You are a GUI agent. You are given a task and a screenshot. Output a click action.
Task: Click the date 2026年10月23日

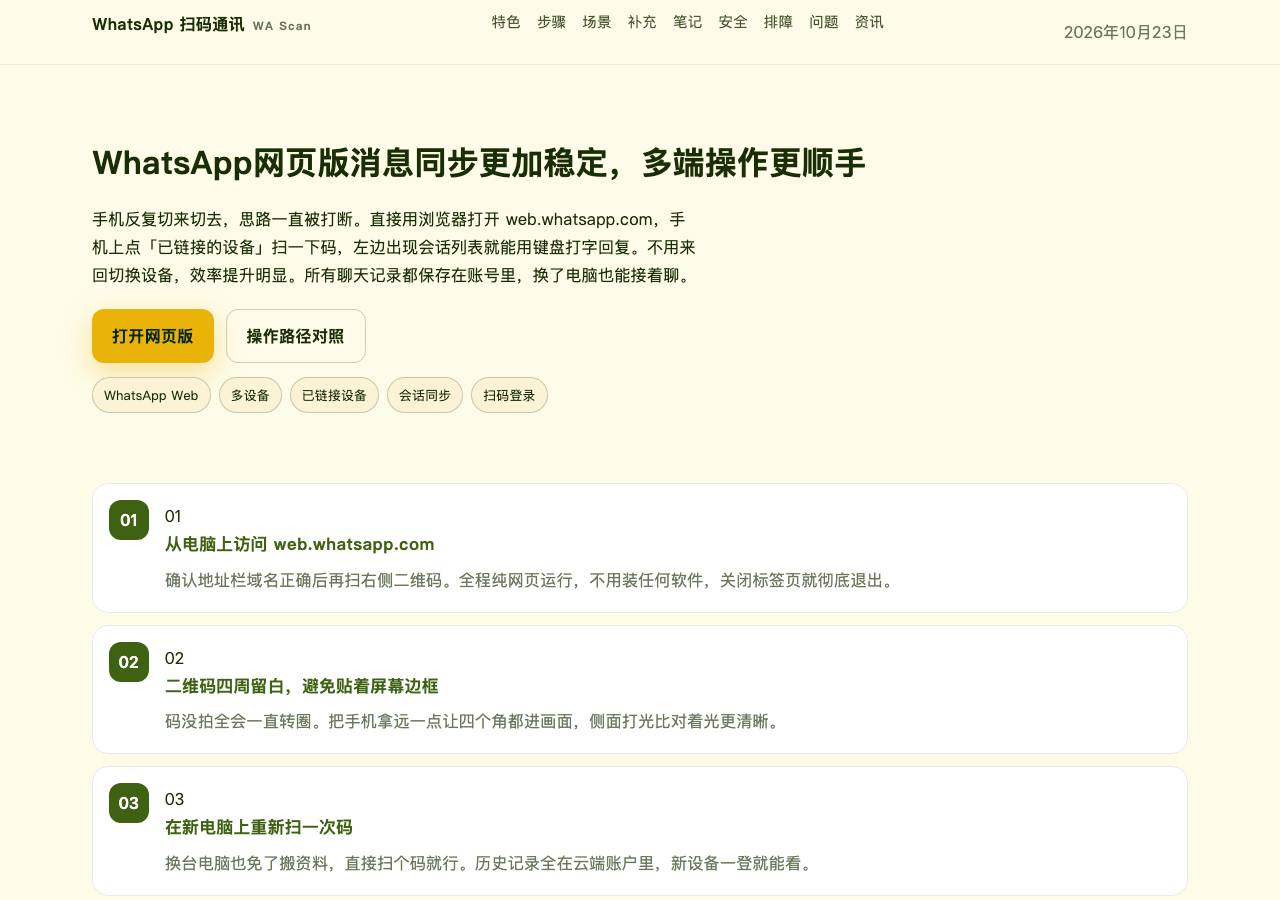pyautogui.click(x=1125, y=32)
